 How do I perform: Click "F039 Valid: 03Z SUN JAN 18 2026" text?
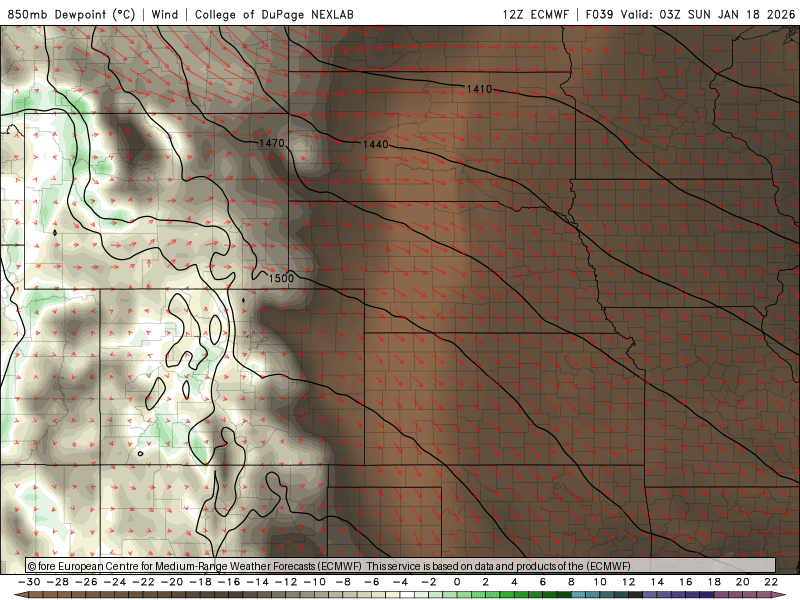[x=690, y=14]
